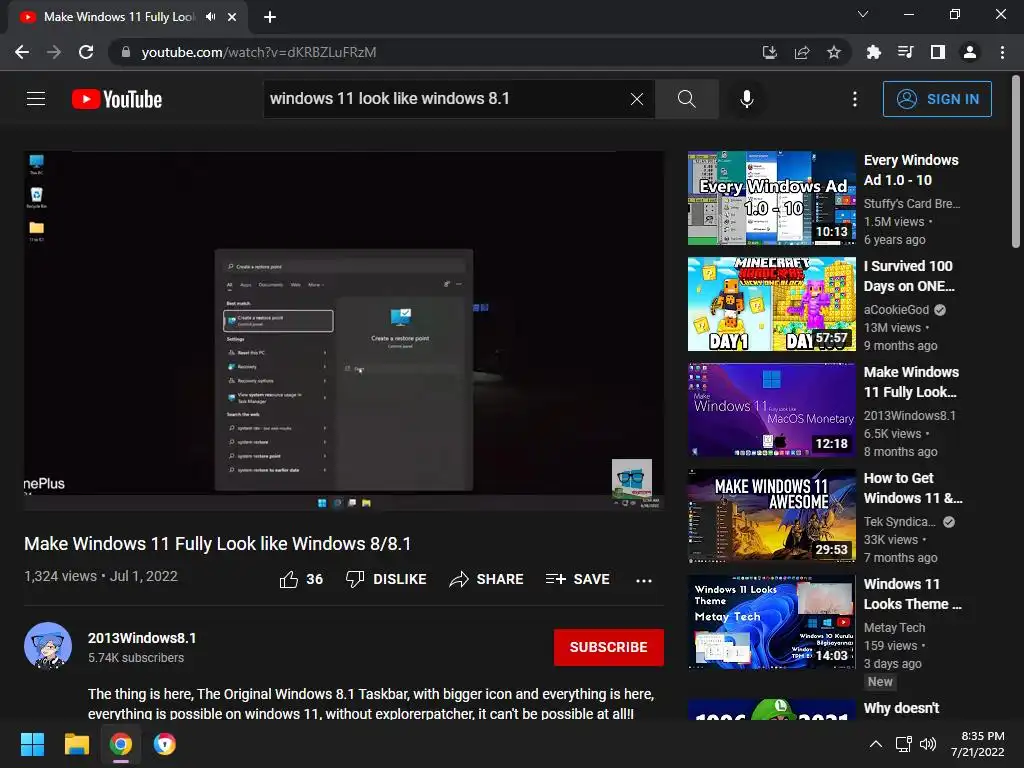The height and width of the screenshot is (768, 1024).
Task: Reload the page with refresh icon
Action: tap(86, 52)
